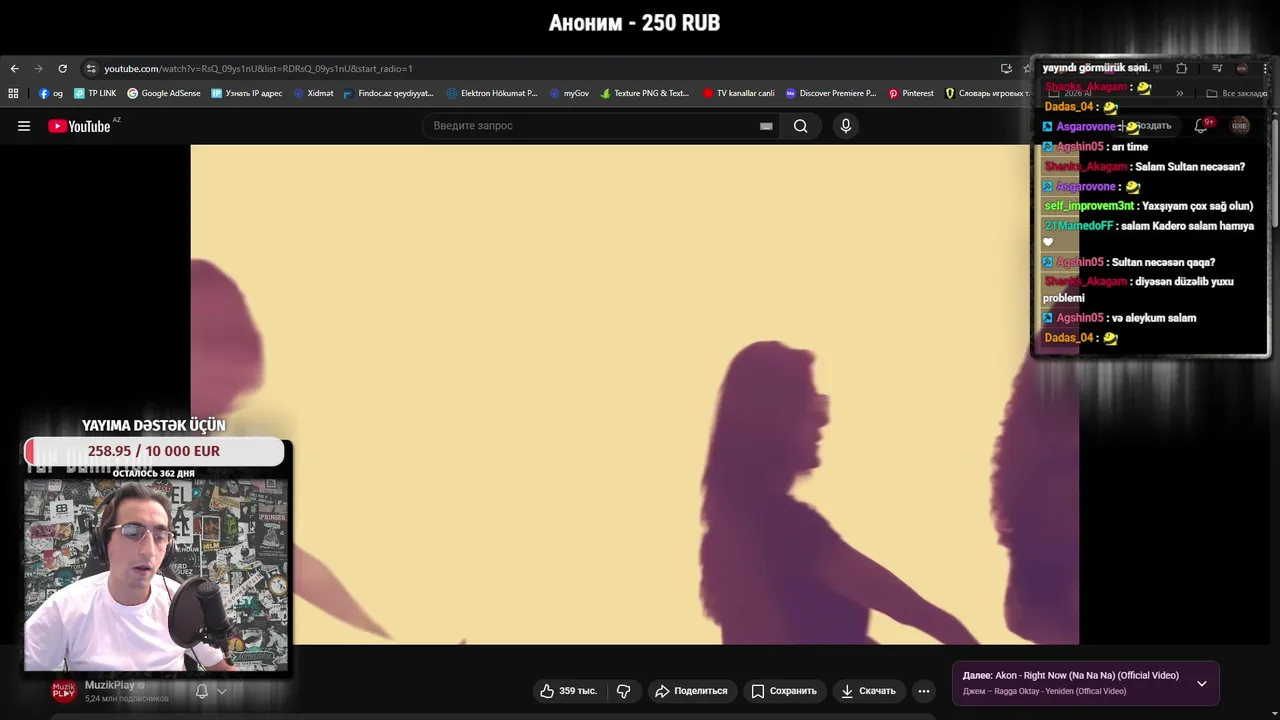The height and width of the screenshot is (720, 1280).
Task: Click 'və aleykum salam' chat message
Action: [x=1153, y=318]
